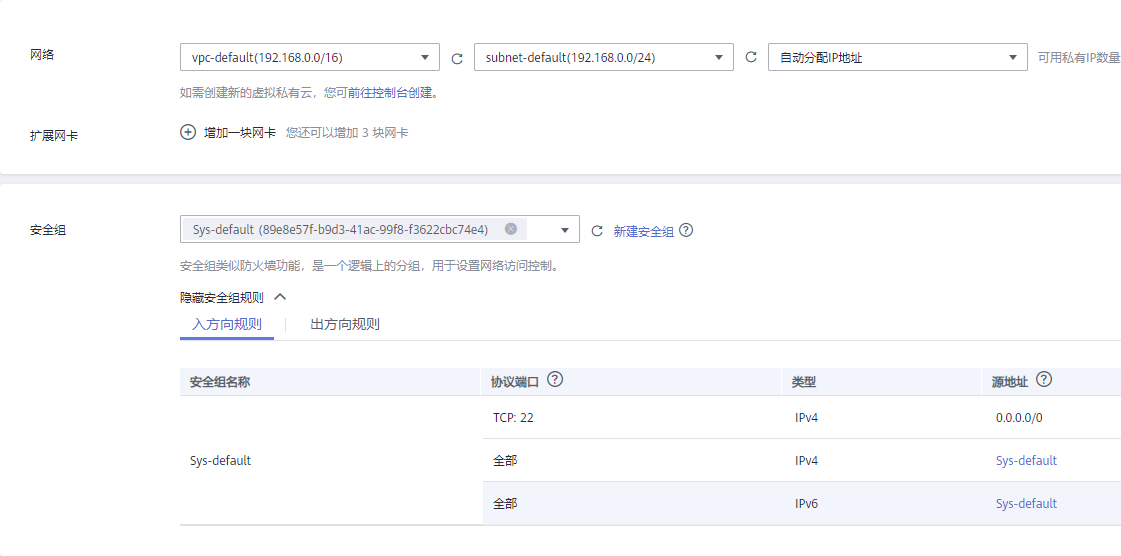Screen dimensions: 1121x556
Task: Open the vpc-default VPC dropdown
Action: (x=310, y=57)
